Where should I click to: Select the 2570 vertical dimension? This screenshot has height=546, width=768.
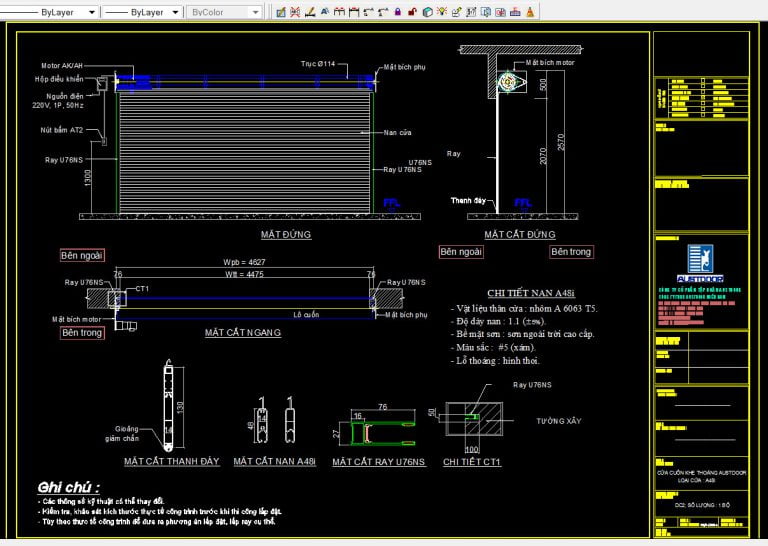[x=561, y=142]
